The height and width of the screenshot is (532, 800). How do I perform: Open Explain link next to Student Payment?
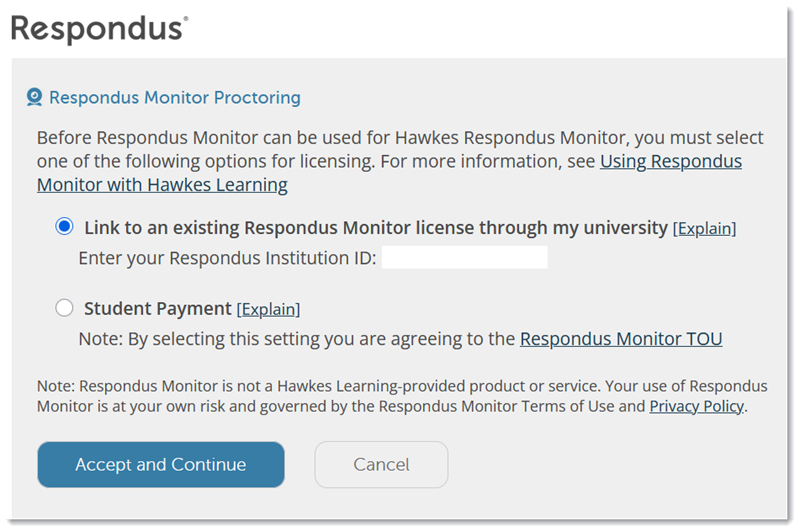point(268,309)
